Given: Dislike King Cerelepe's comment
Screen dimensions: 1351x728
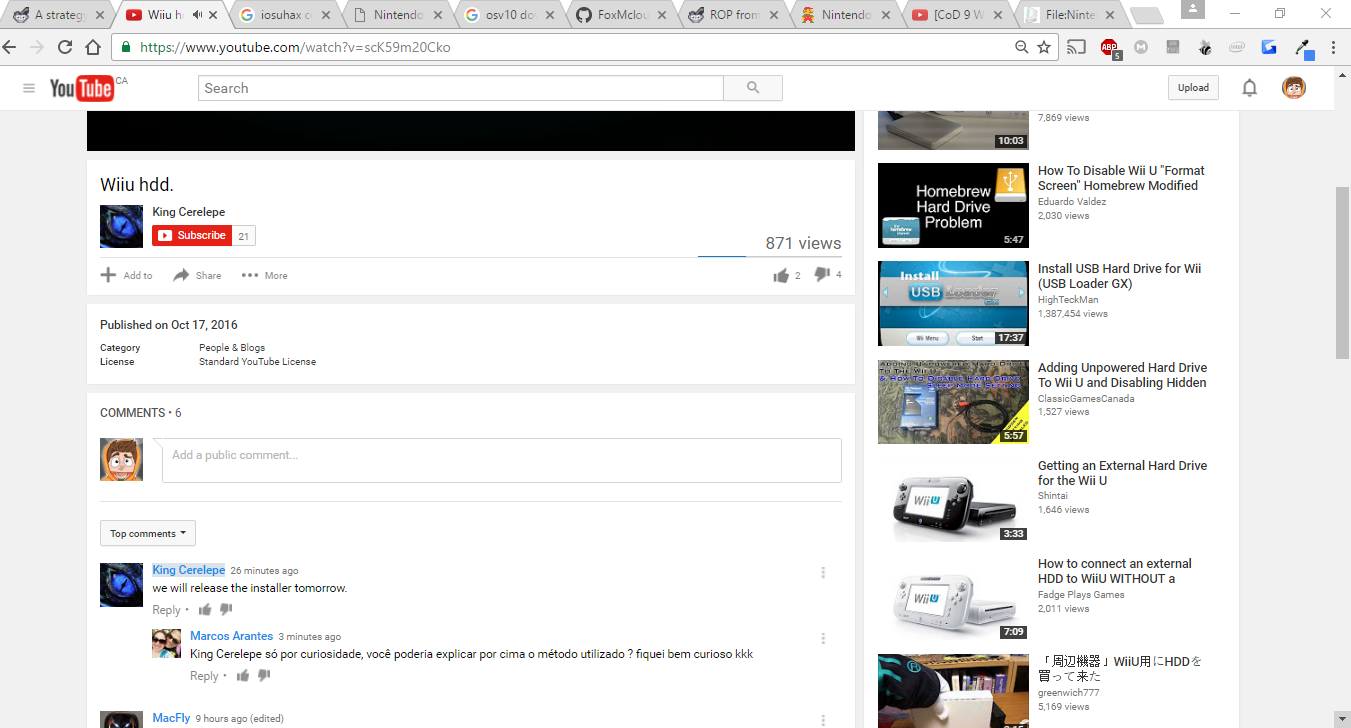Looking at the screenshot, I should (226, 609).
